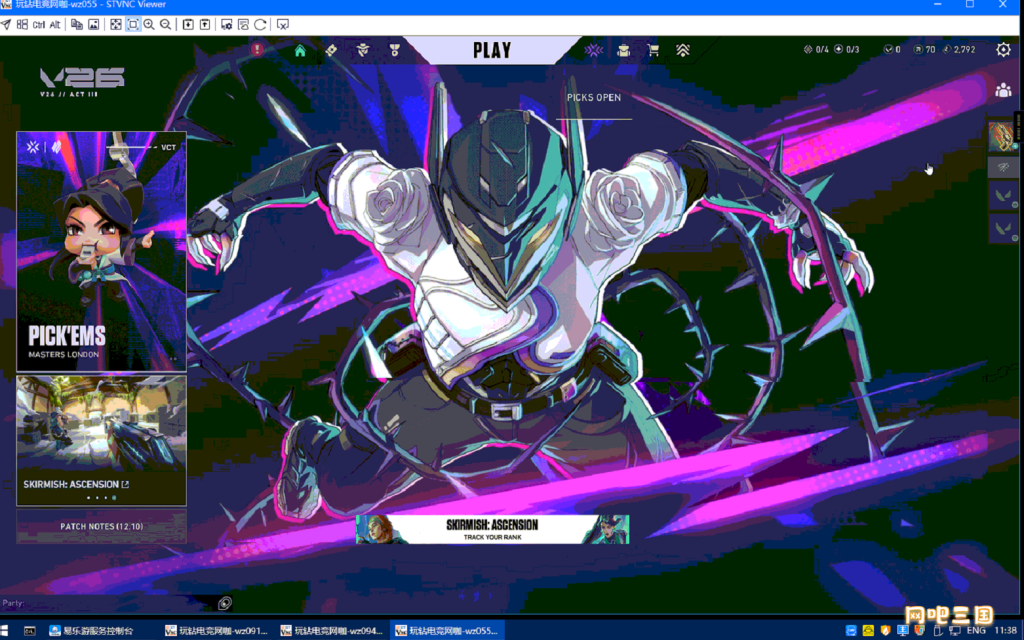This screenshot has height=640, width=1024.
Task: Open the four-squares grid toolbar icon
Action: 22,24
